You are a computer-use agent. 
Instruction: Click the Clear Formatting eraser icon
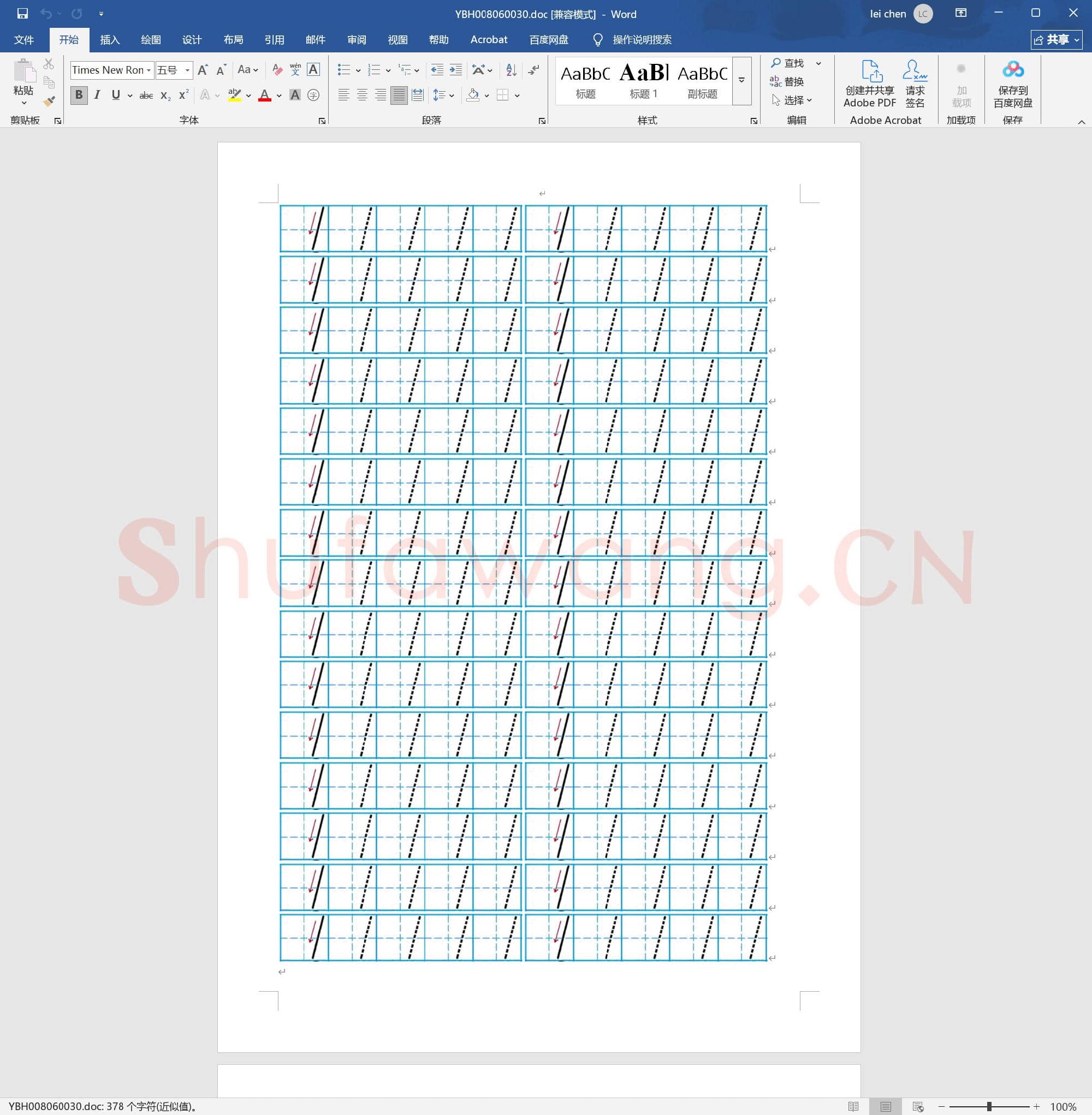(277, 70)
